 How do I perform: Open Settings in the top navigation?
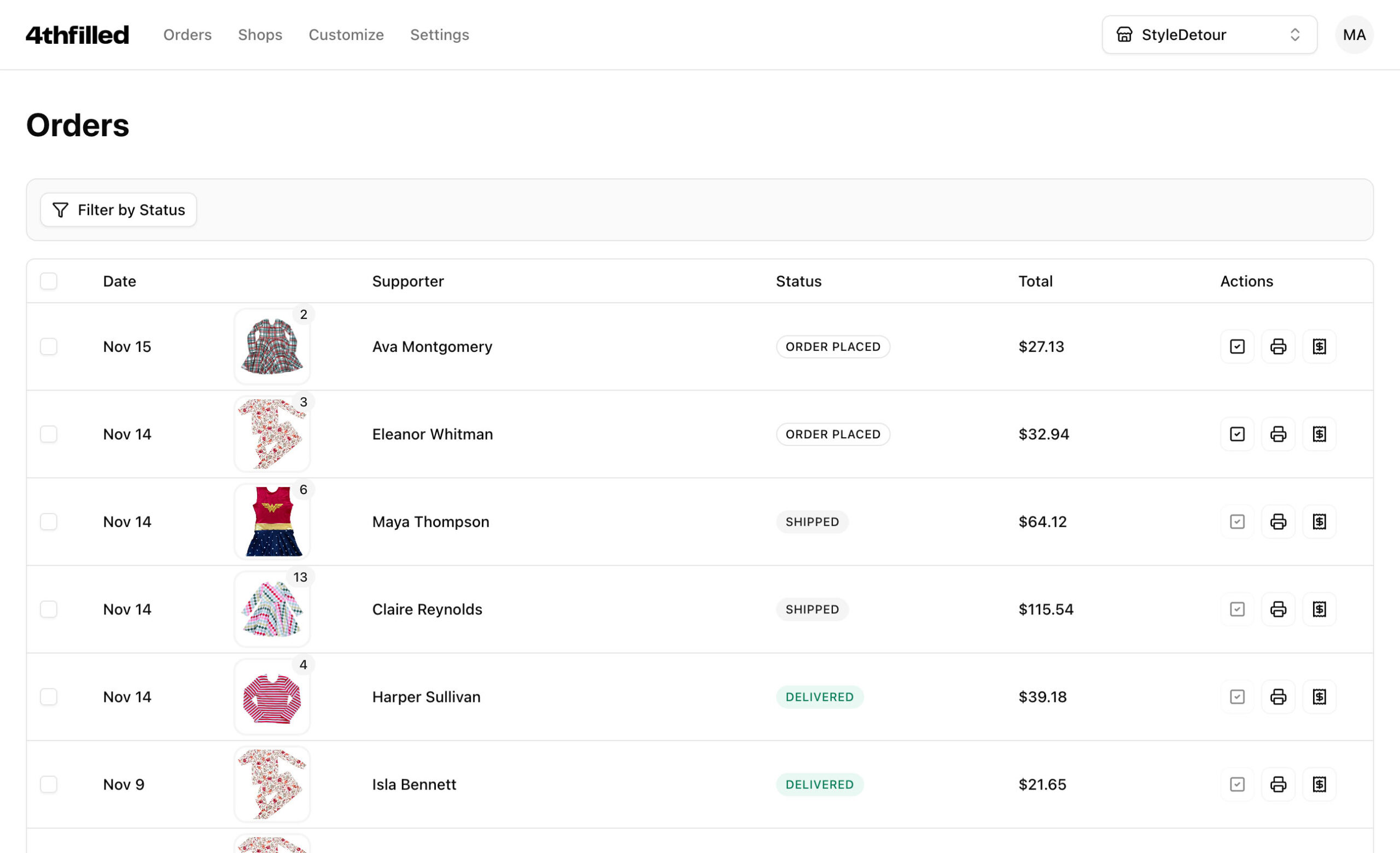[x=439, y=34]
